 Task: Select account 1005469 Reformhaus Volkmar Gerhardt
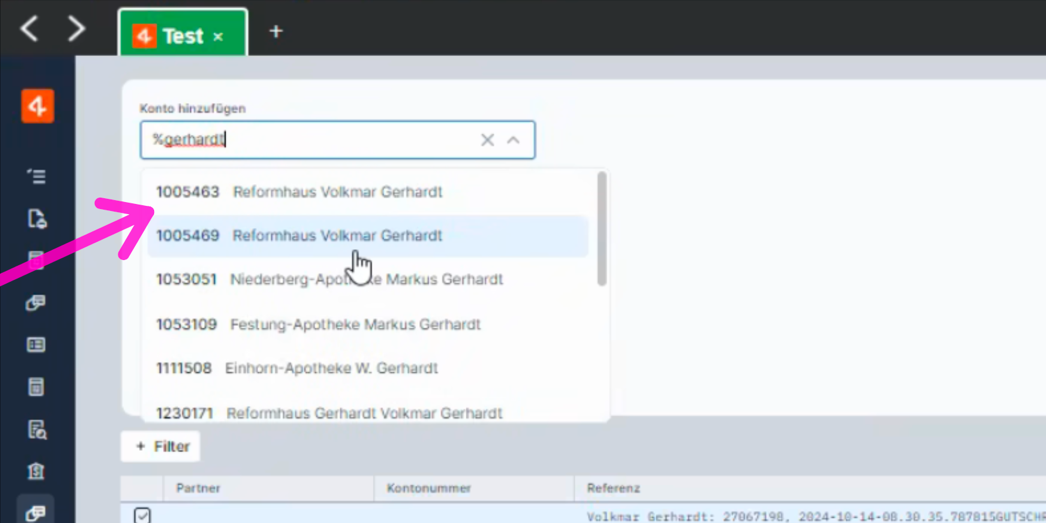point(368,235)
